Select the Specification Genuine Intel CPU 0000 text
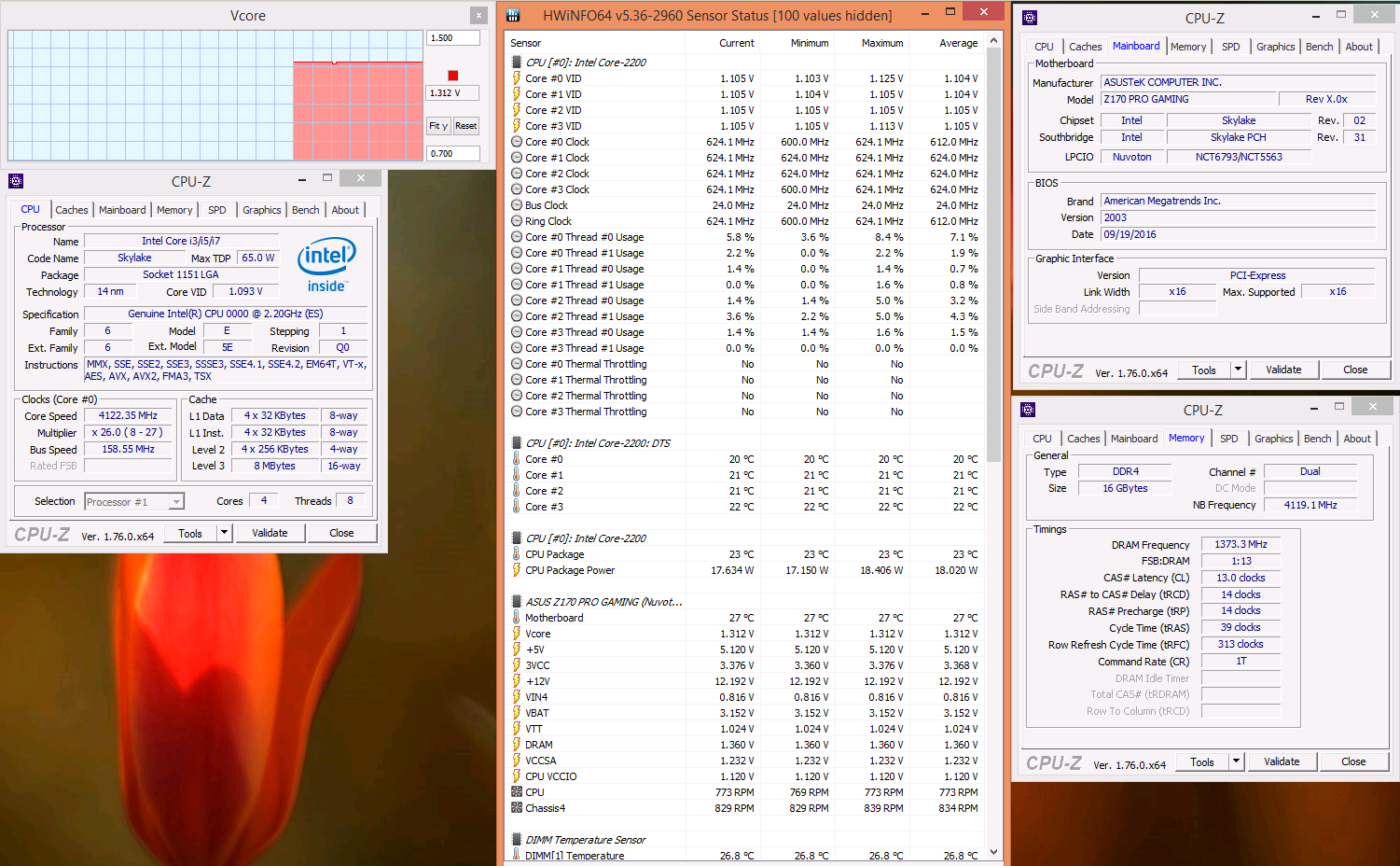The width and height of the screenshot is (1400, 866). pyautogui.click(x=225, y=314)
